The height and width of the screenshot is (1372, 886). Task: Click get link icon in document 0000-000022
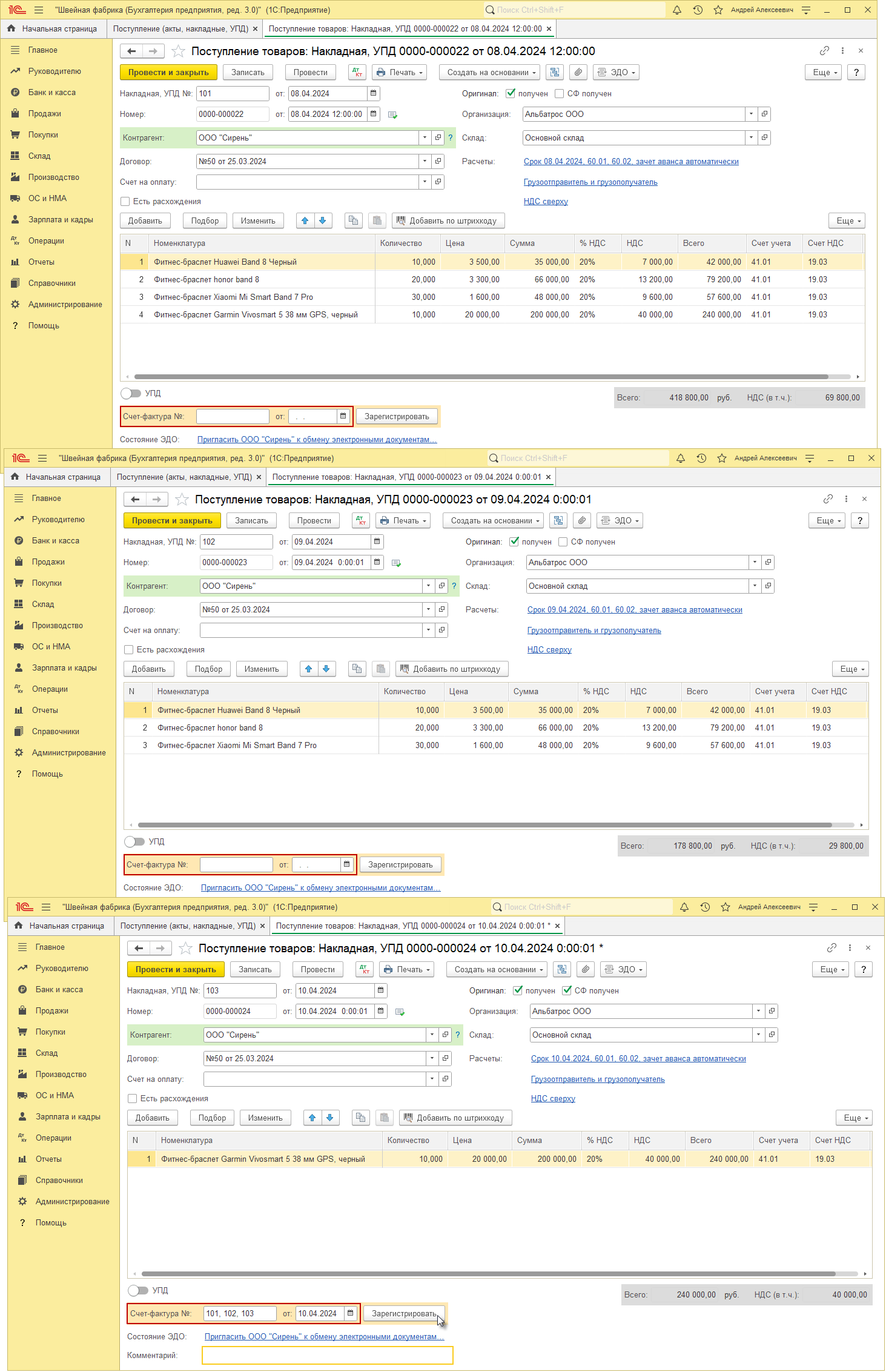(824, 51)
